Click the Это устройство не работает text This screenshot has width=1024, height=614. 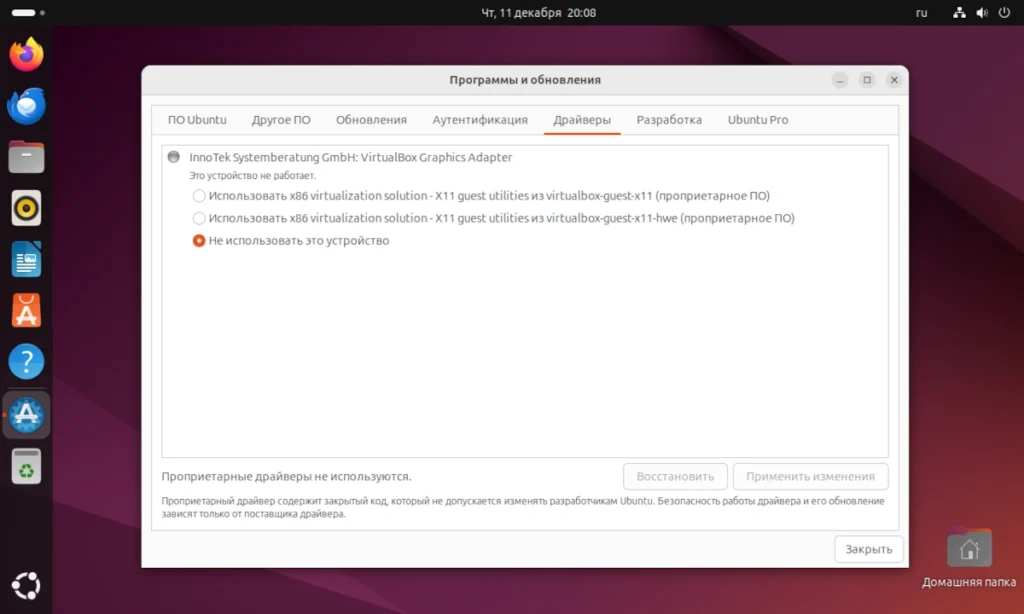point(252,176)
